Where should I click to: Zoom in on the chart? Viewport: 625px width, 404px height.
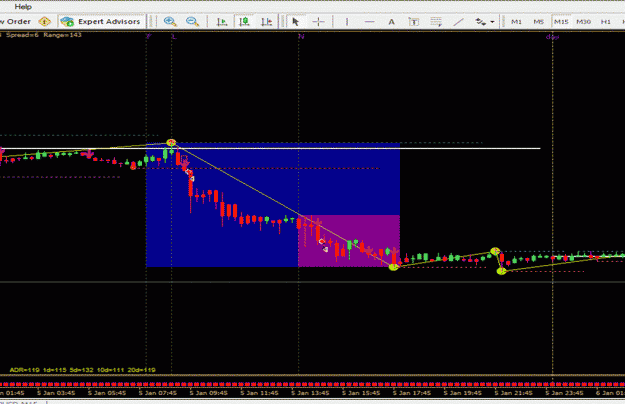coord(170,22)
